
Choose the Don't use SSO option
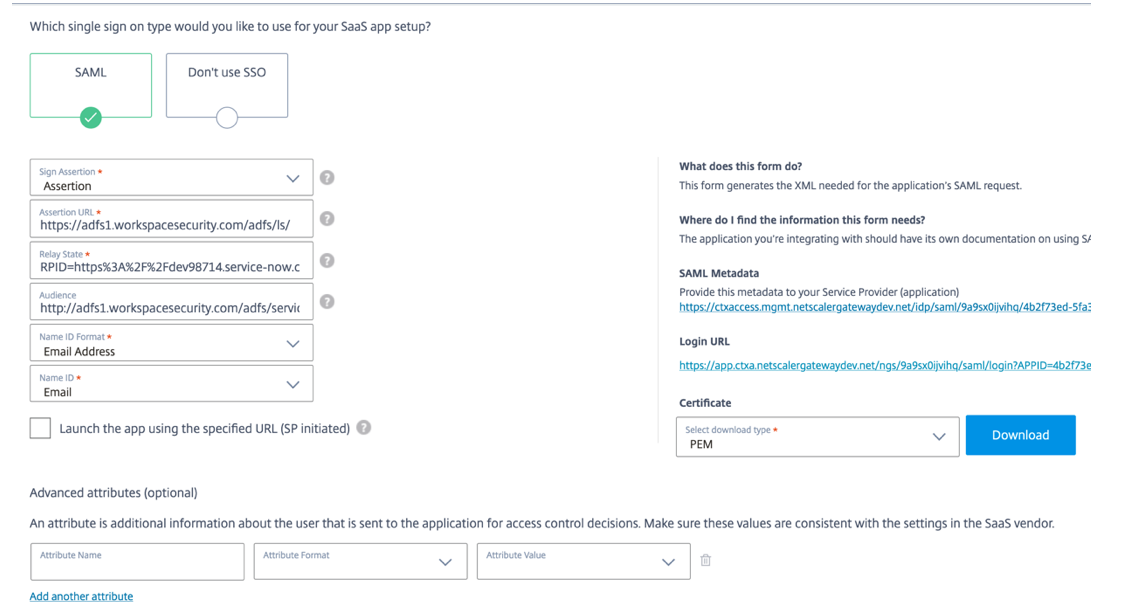click(x=227, y=86)
